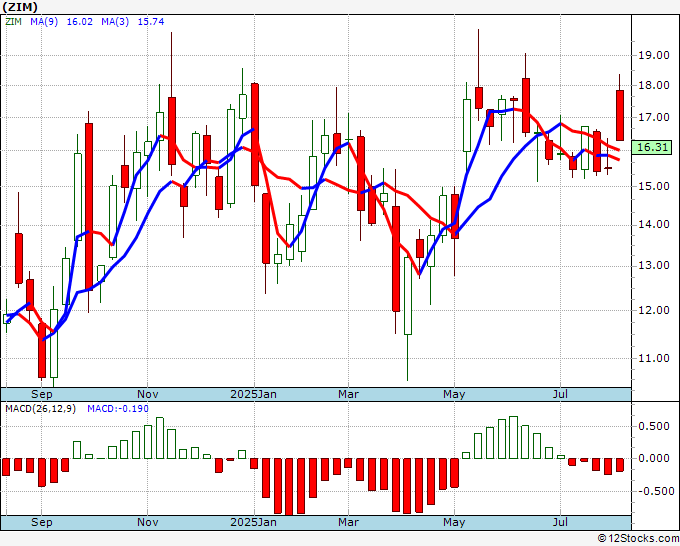Click 2025Jan on the MACD panel date axis
The width and height of the screenshot is (680, 546).
pos(253,522)
